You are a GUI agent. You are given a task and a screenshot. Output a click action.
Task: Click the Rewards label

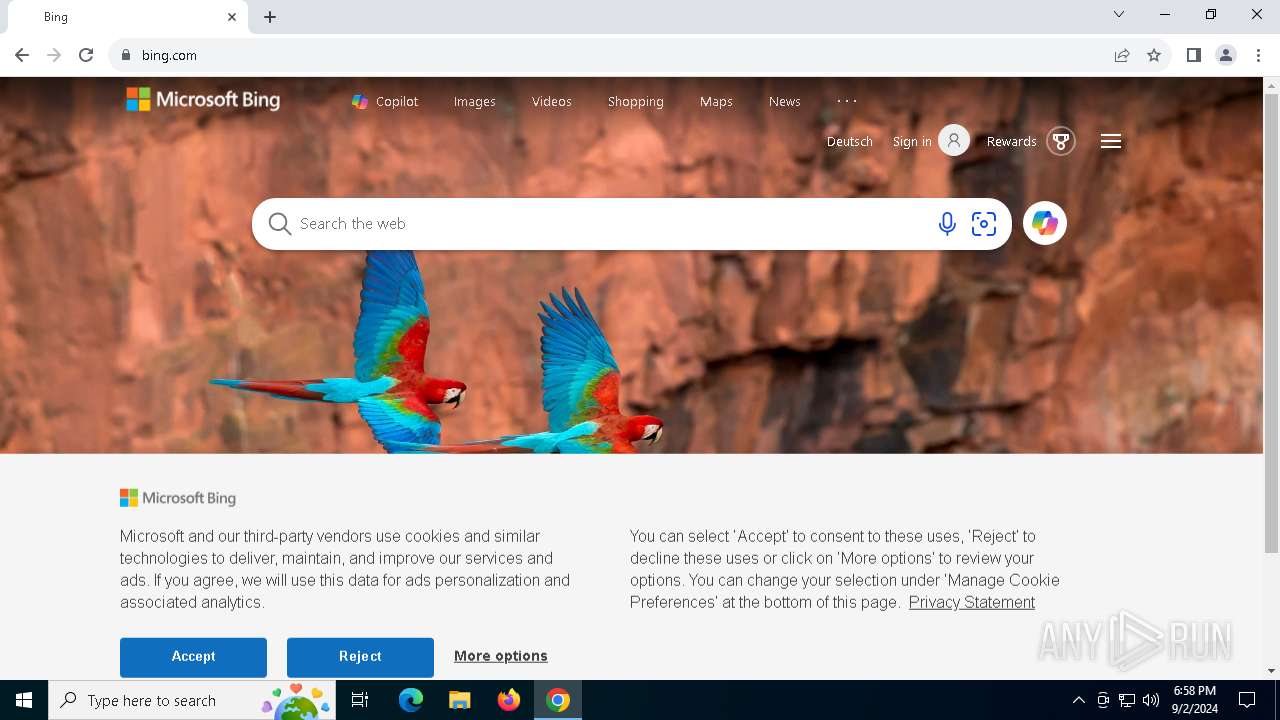[x=1011, y=141]
